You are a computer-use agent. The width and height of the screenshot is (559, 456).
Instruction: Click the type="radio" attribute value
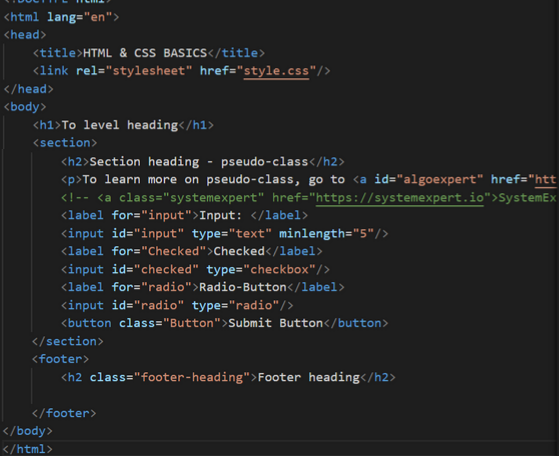pyautogui.click(x=253, y=305)
